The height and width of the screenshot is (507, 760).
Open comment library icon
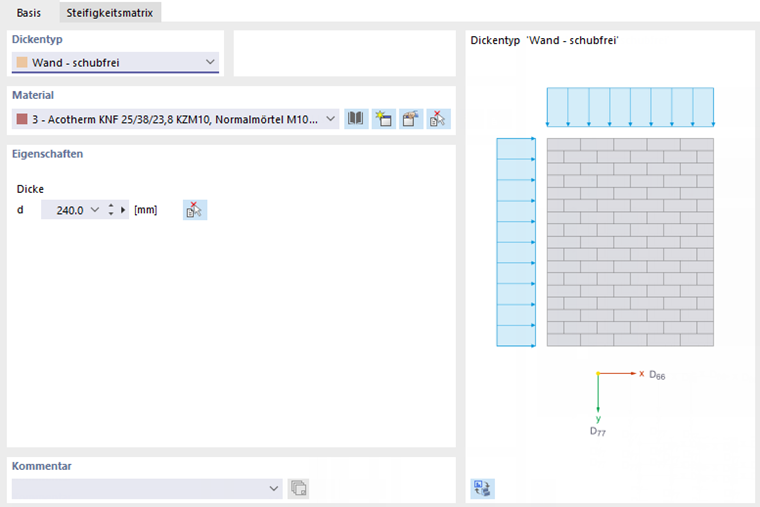[x=299, y=488]
